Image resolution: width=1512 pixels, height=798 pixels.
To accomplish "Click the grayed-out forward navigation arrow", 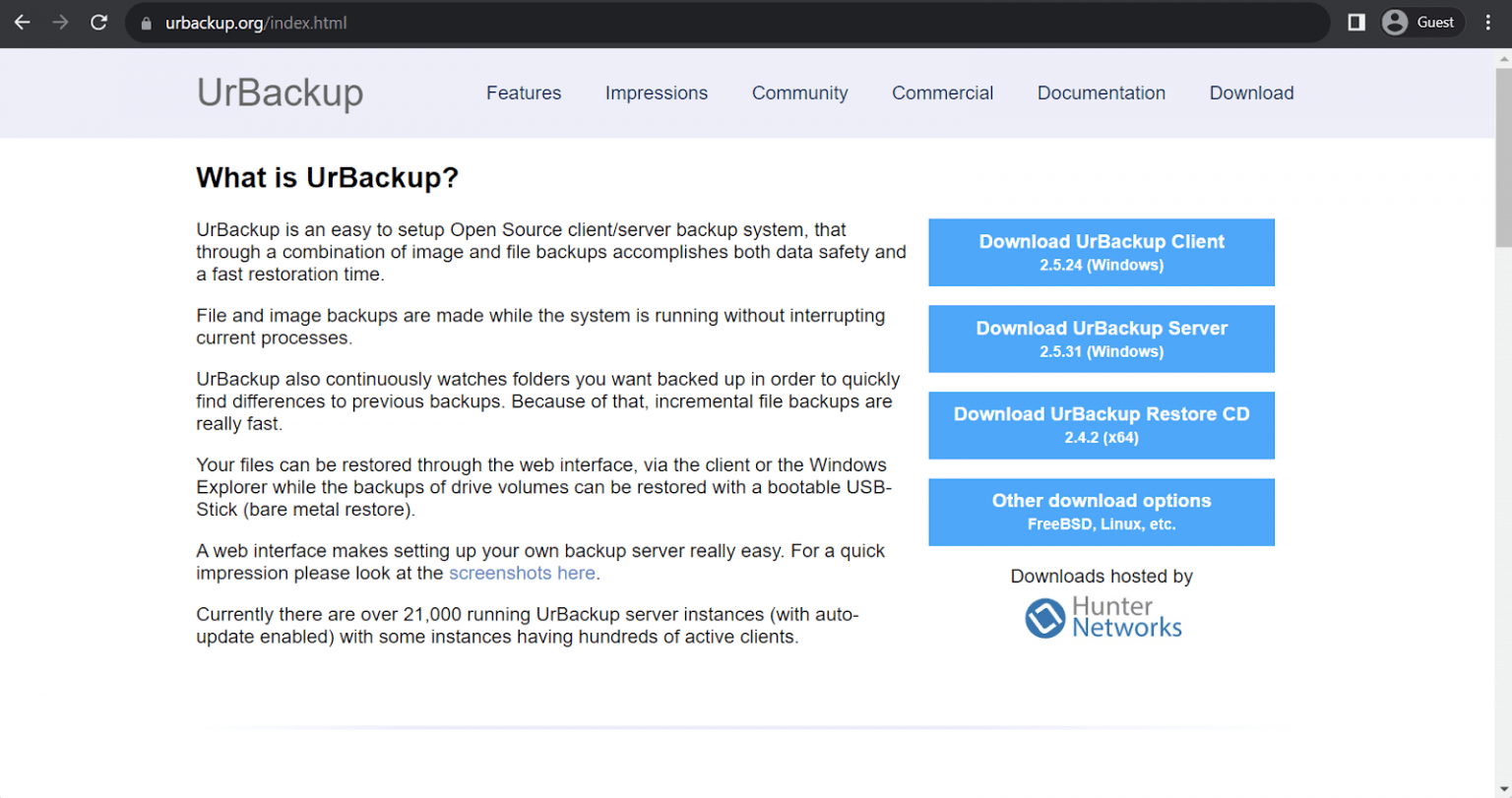I will (60, 22).
